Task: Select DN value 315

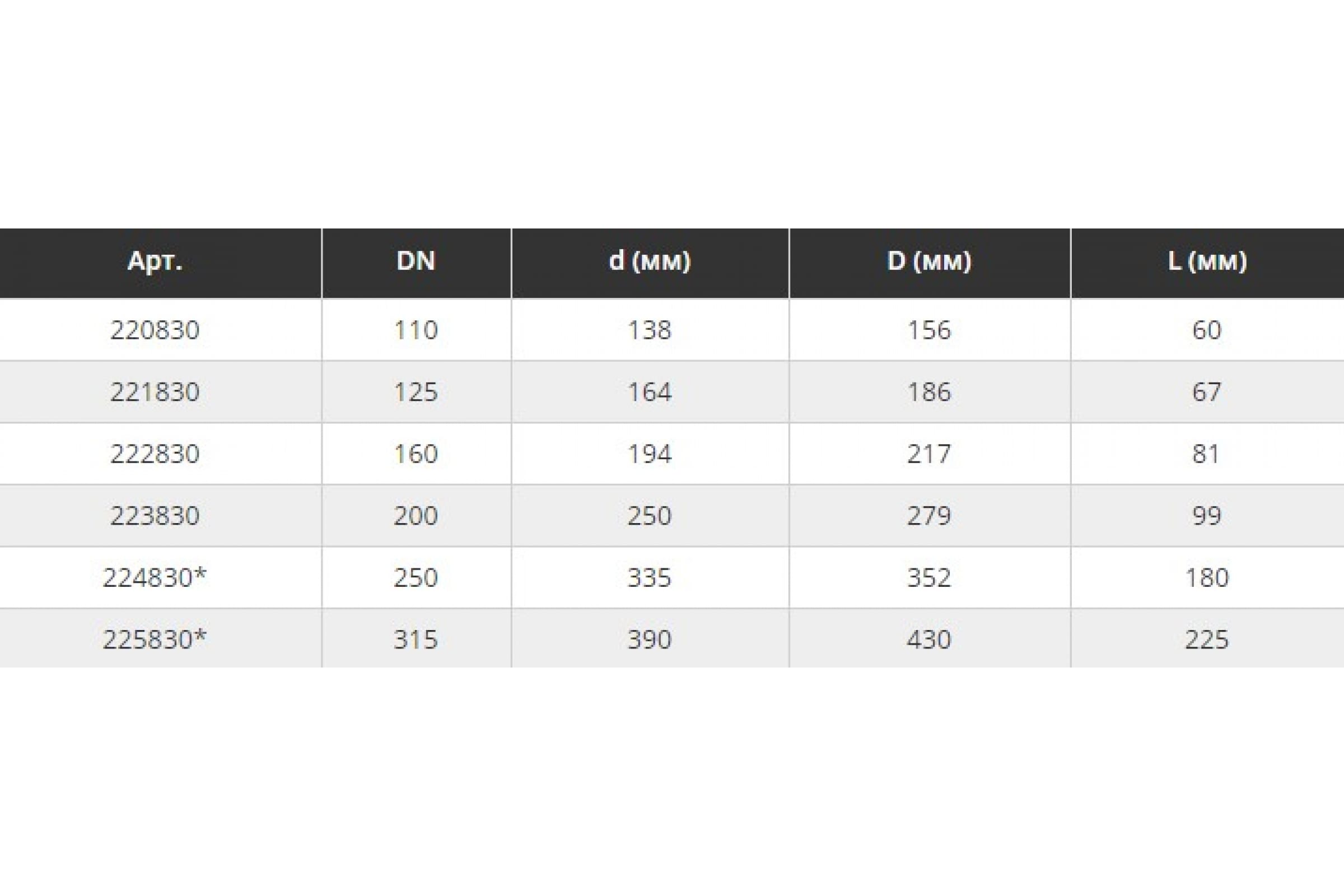Action: 416,639
